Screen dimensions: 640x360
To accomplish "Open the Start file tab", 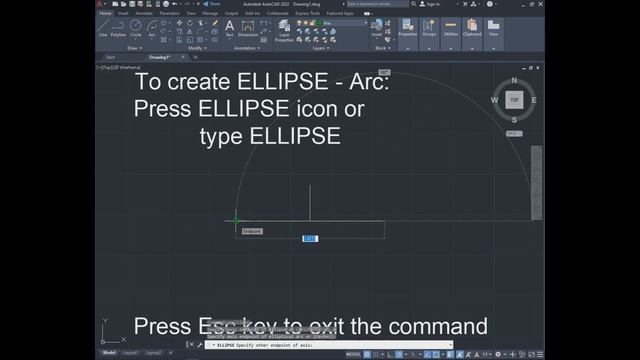I will 111,57.
